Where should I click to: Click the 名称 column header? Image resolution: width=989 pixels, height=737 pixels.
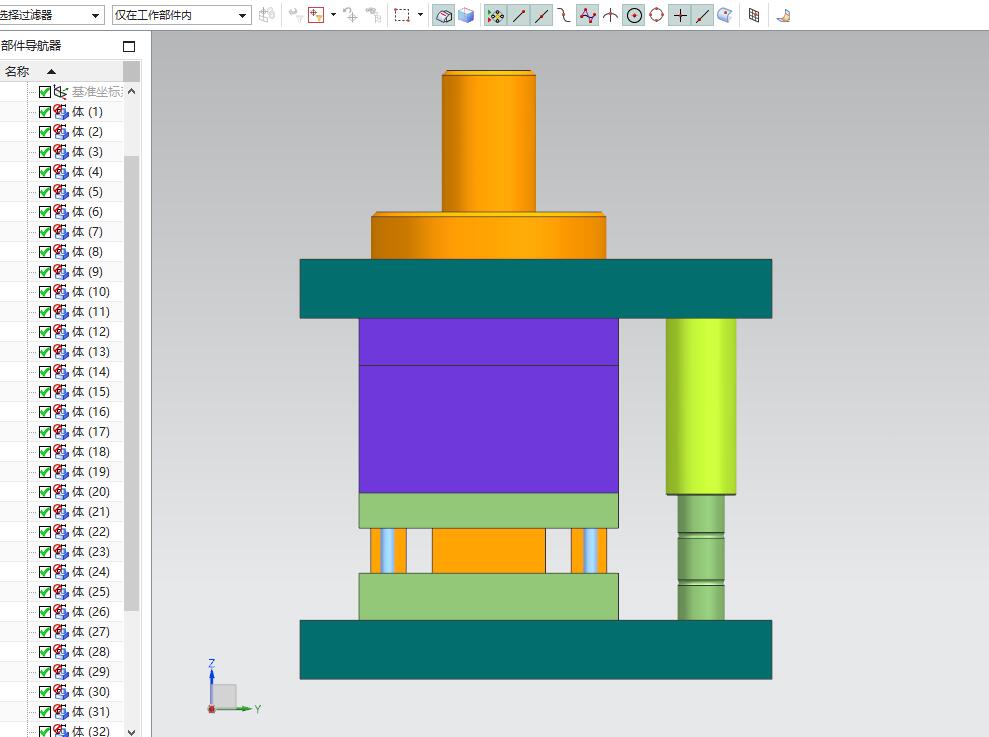point(18,71)
